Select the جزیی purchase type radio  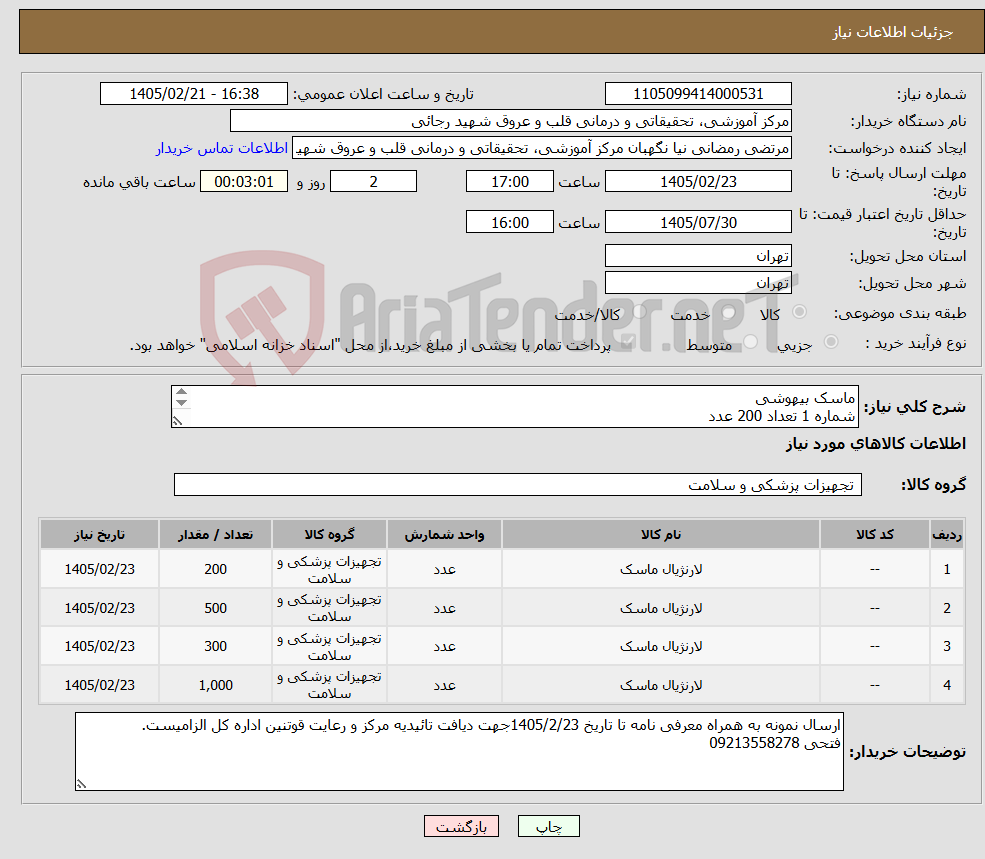click(x=831, y=342)
